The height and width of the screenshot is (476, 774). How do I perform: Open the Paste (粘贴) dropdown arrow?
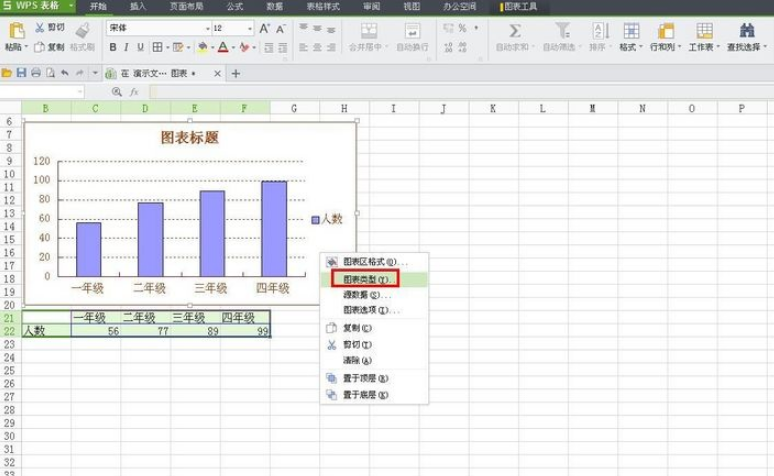click(26, 47)
